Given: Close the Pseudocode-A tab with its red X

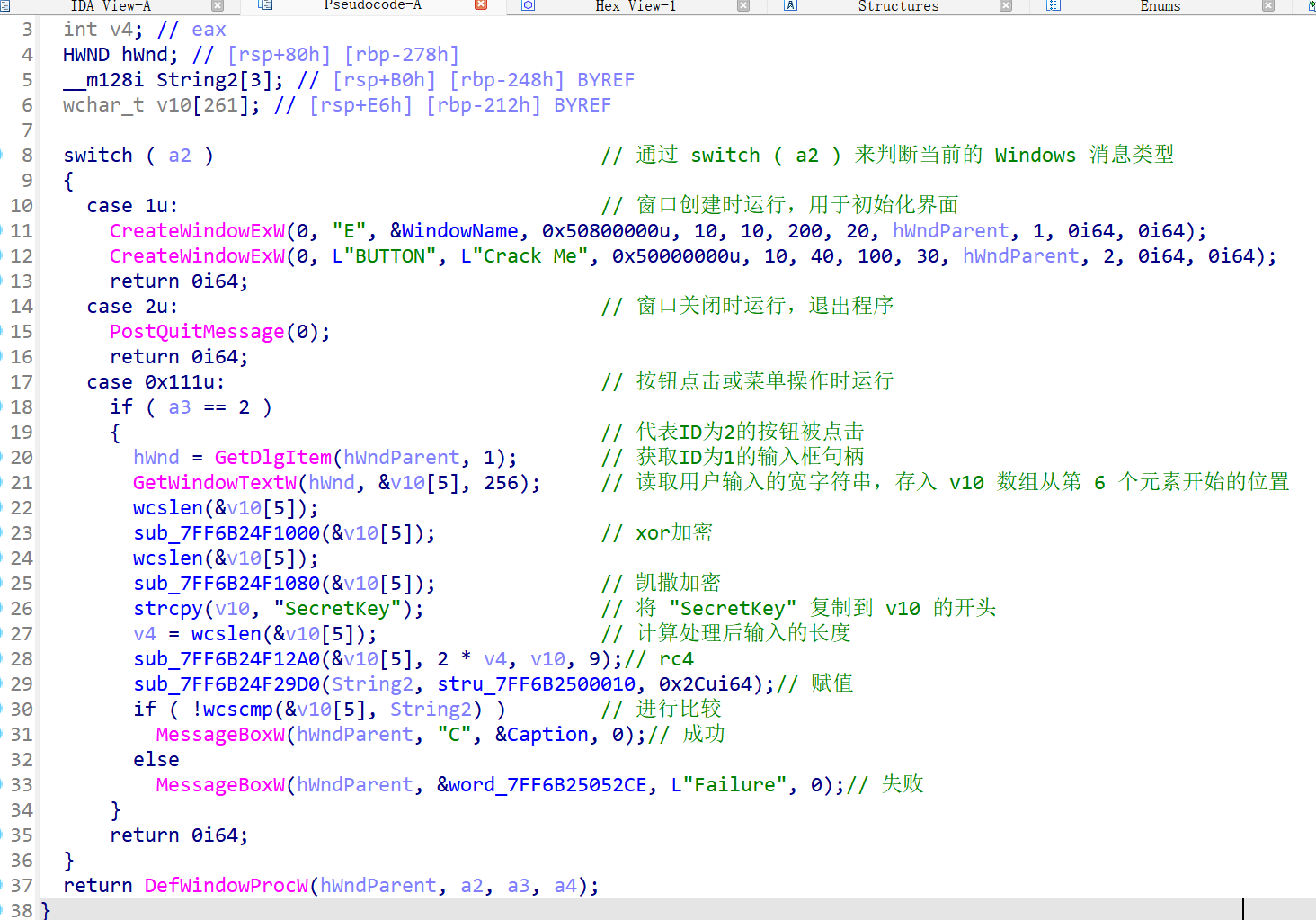Looking at the screenshot, I should coord(479,5).
